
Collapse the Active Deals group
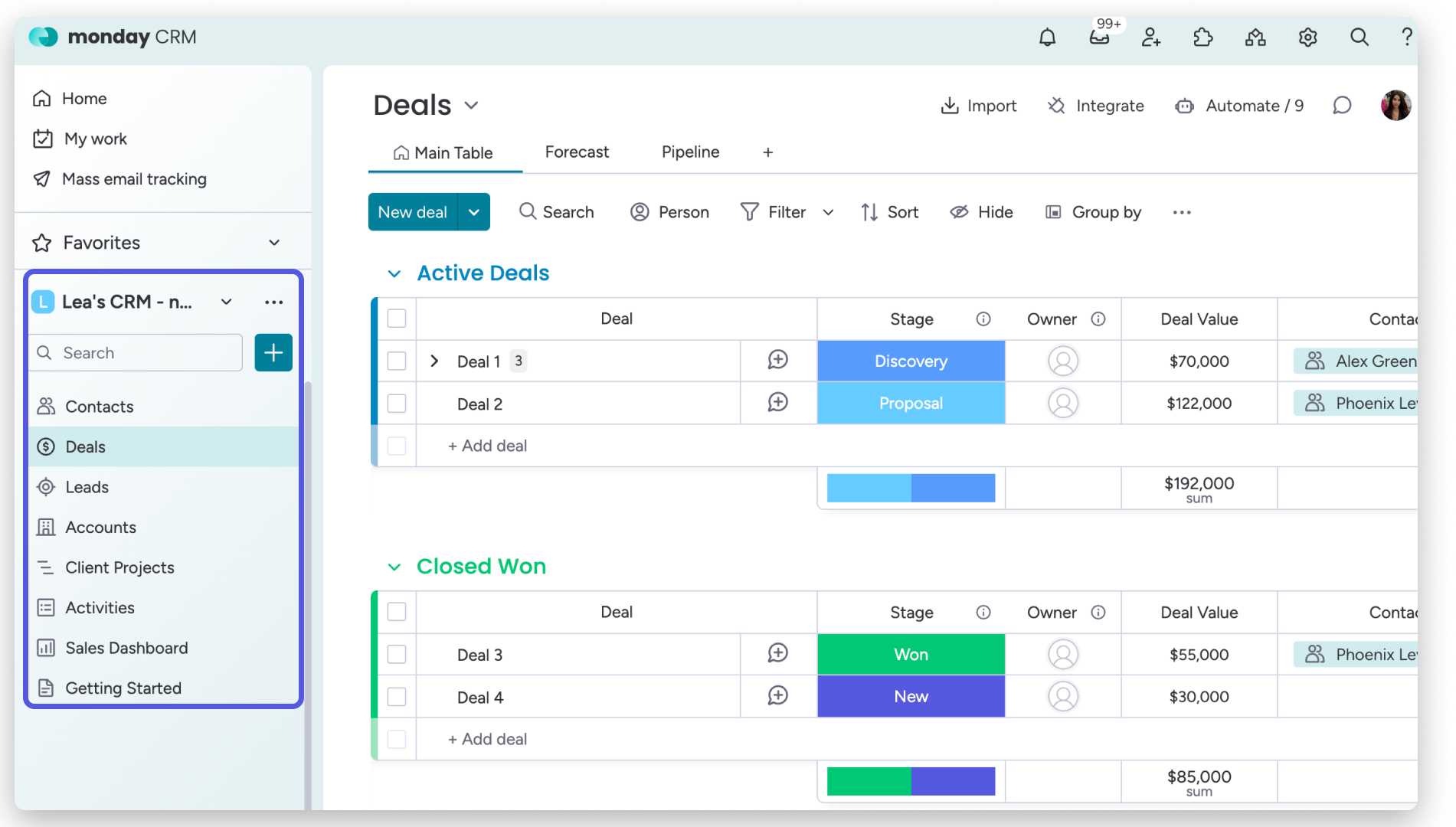point(395,273)
